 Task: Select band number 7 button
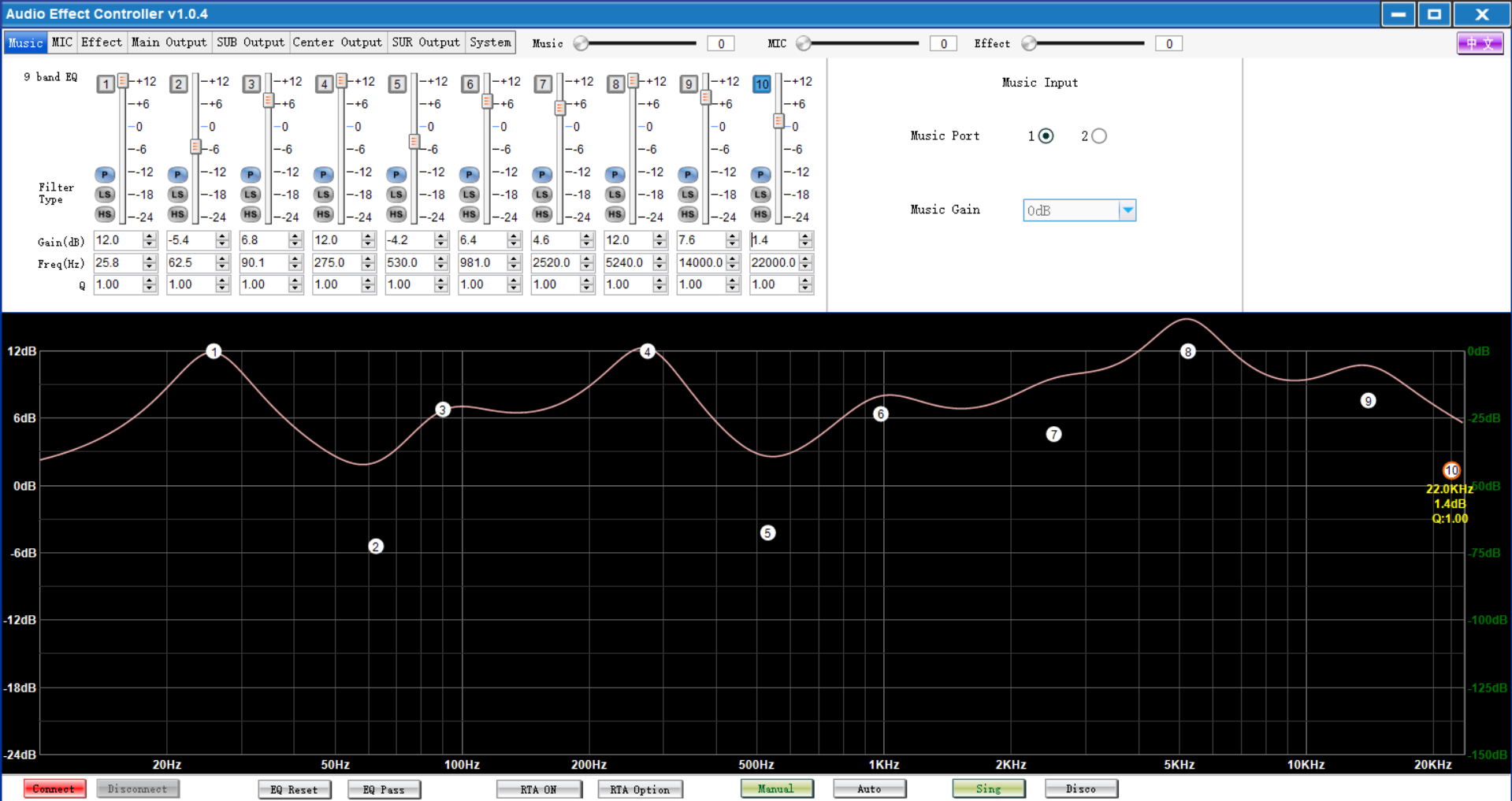click(x=543, y=84)
